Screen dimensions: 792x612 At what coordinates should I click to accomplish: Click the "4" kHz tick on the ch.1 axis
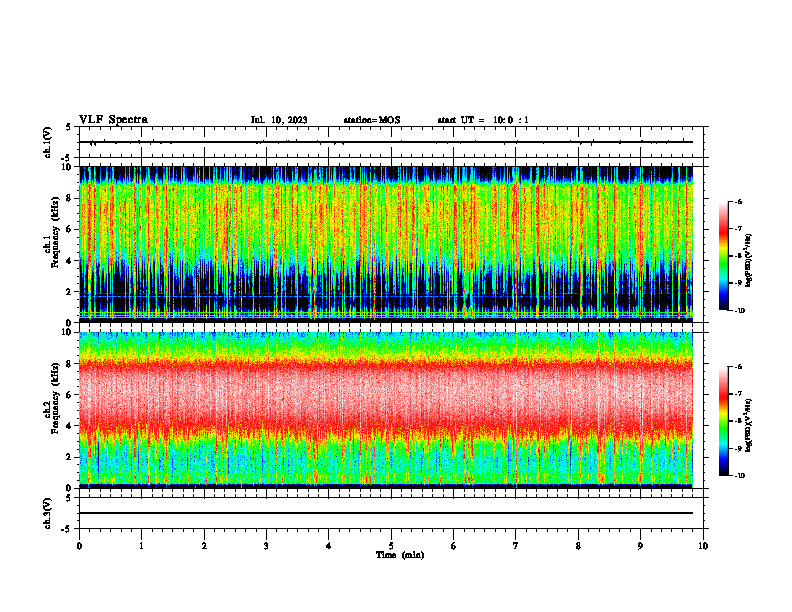click(x=69, y=261)
